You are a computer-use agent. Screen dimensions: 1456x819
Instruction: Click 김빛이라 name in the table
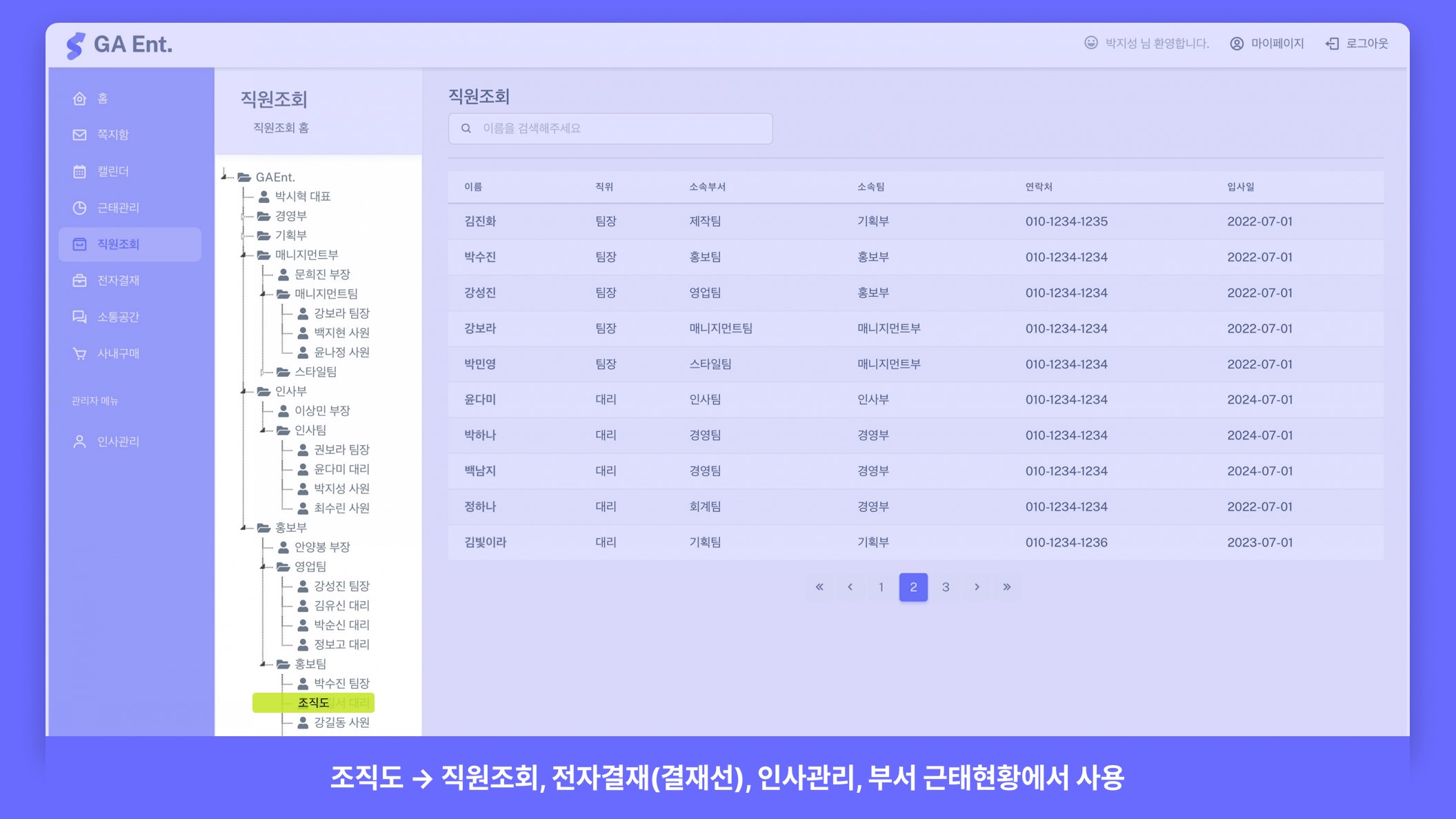[486, 542]
